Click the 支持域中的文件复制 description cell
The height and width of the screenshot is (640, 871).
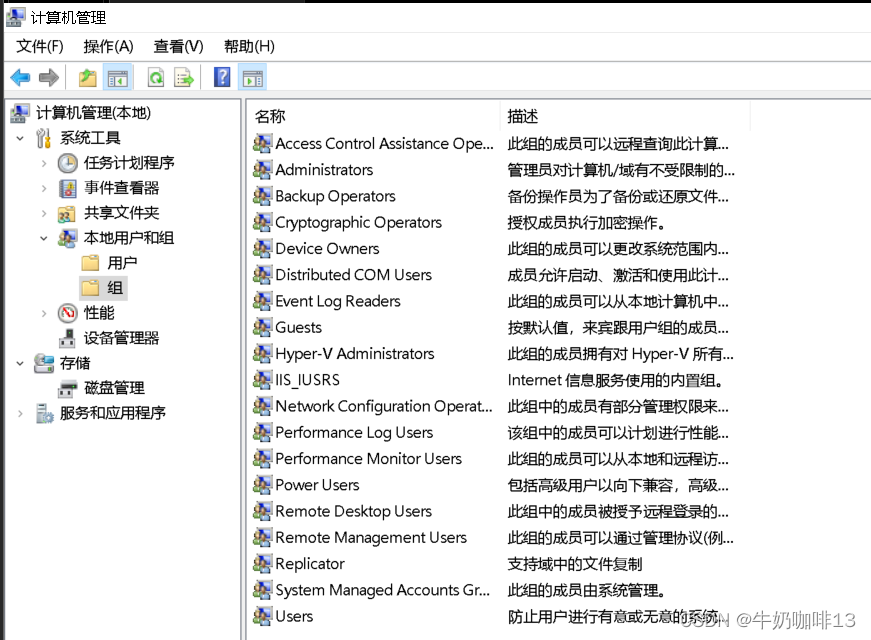pyautogui.click(x=575, y=564)
